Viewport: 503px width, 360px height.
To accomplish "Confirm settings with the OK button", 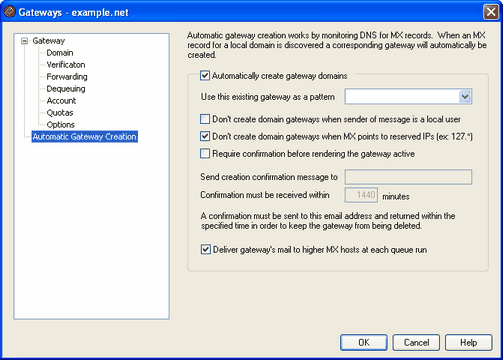I will coord(364,343).
